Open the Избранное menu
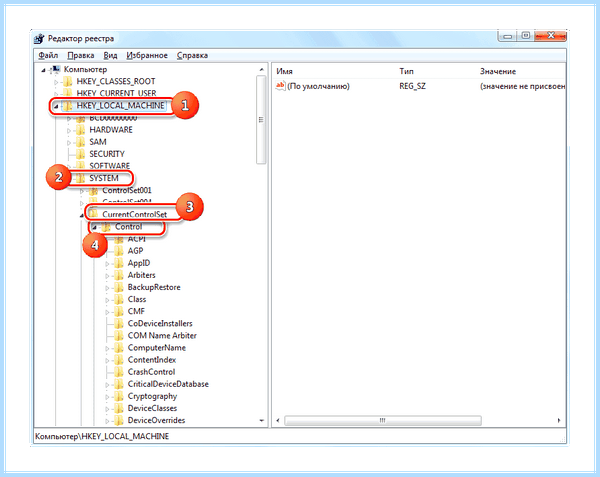This screenshot has width=600, height=477. click(147, 55)
